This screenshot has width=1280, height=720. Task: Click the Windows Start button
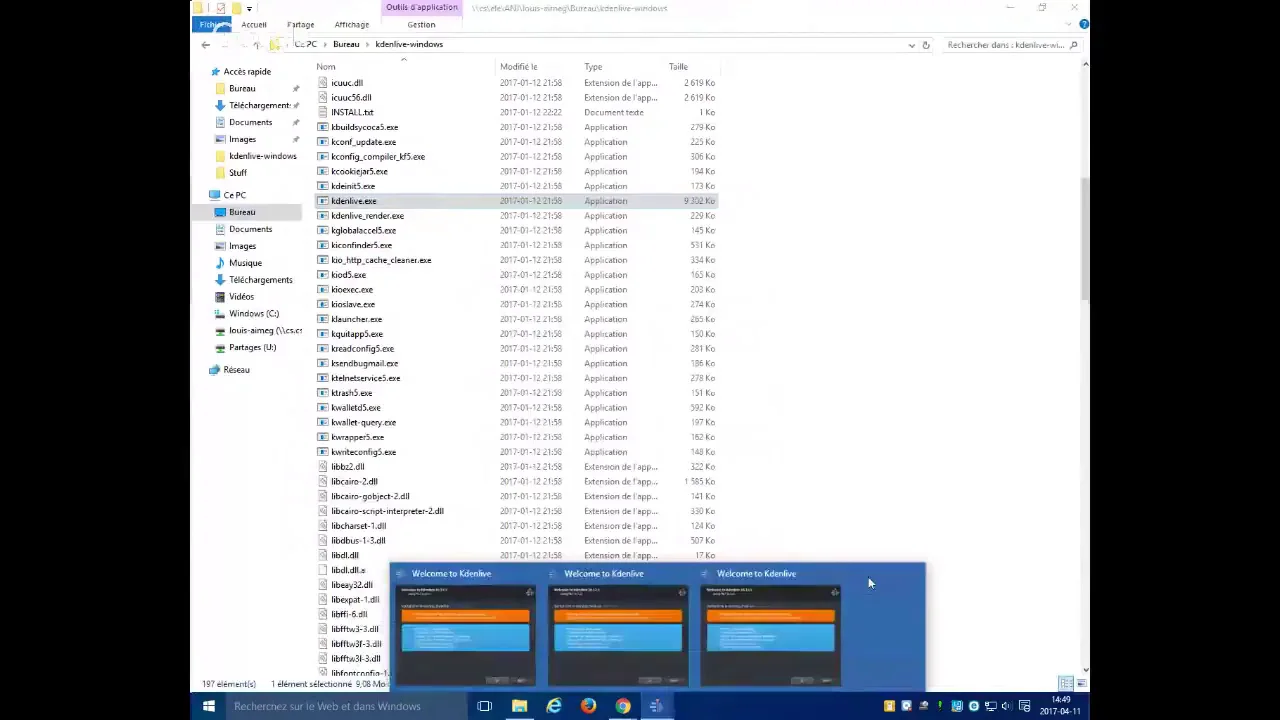tap(209, 706)
